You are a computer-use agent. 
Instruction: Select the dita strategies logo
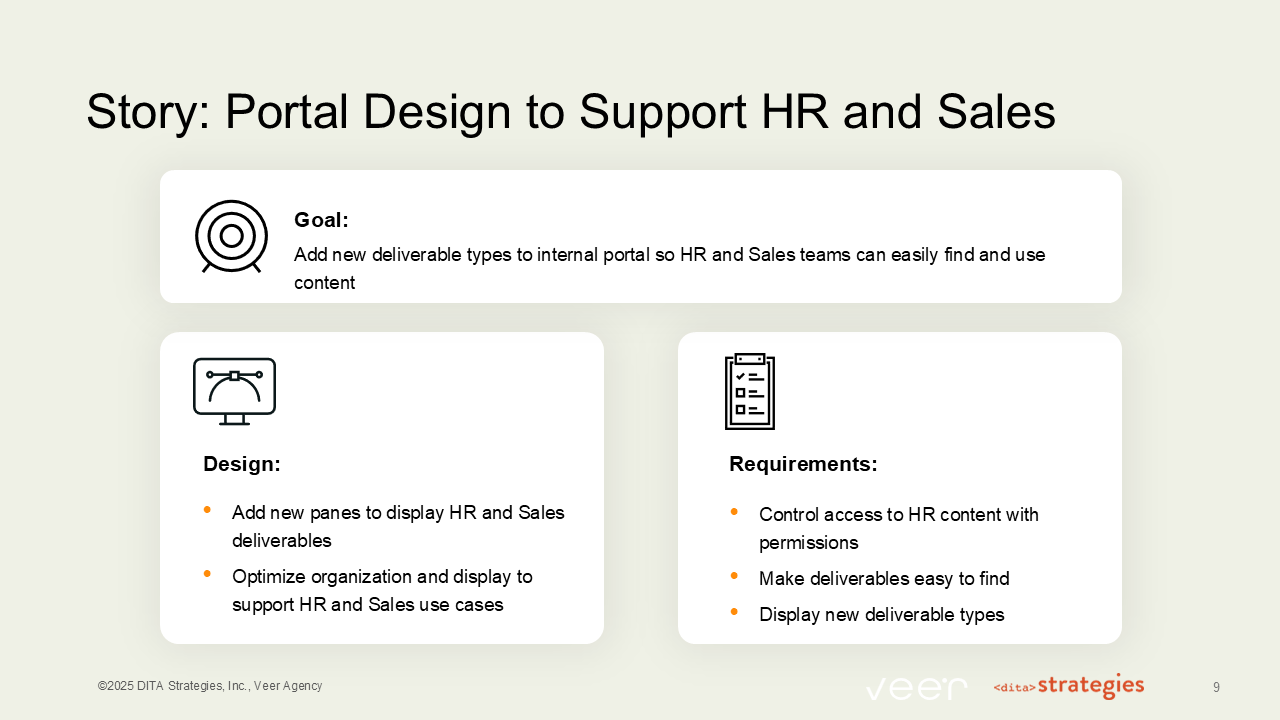1069,686
